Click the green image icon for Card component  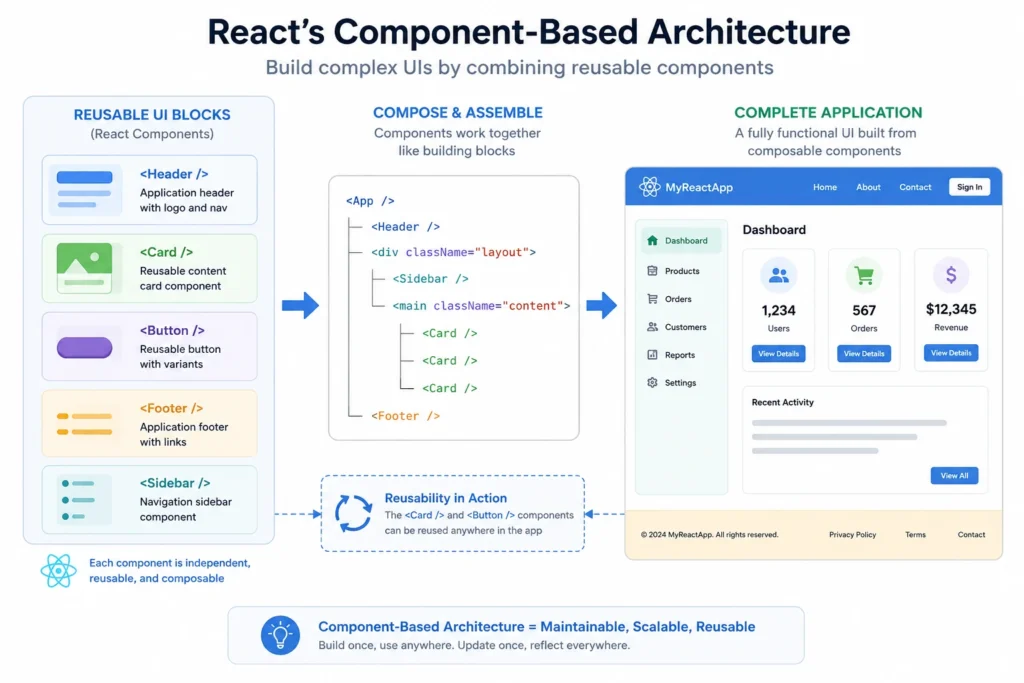84,268
